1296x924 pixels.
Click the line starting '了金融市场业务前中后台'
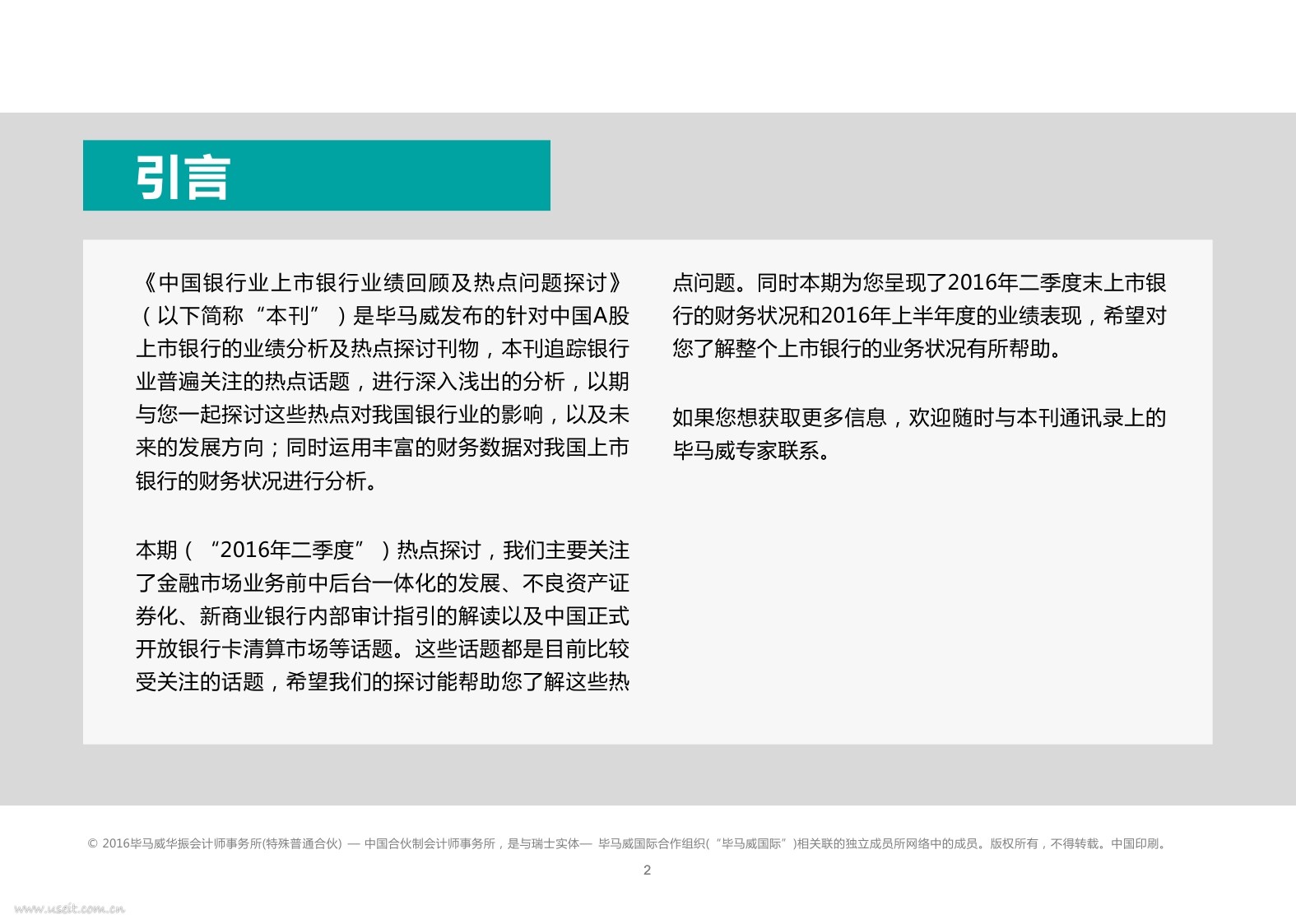pyautogui.click(x=383, y=583)
